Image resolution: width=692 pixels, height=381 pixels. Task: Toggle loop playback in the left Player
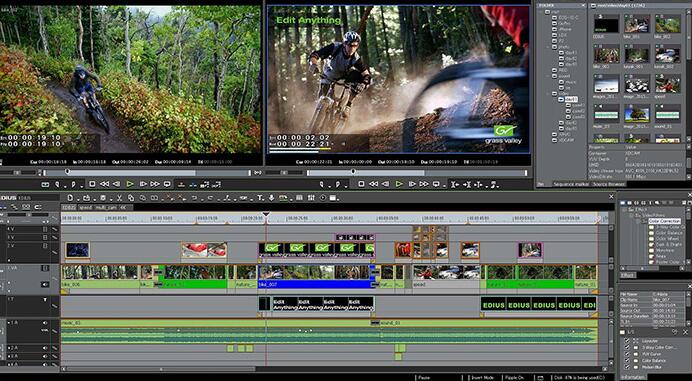coord(167,184)
